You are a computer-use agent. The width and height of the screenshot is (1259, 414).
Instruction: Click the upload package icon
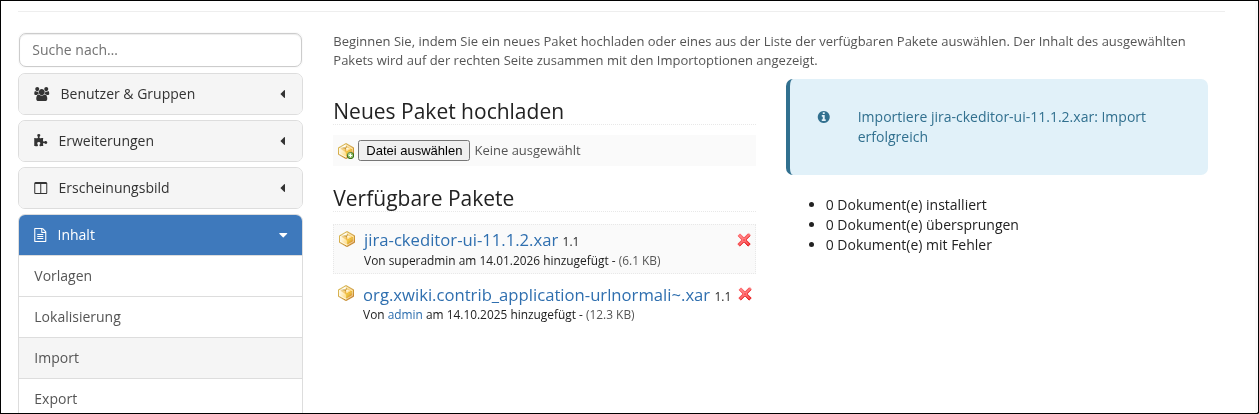pyautogui.click(x=346, y=151)
